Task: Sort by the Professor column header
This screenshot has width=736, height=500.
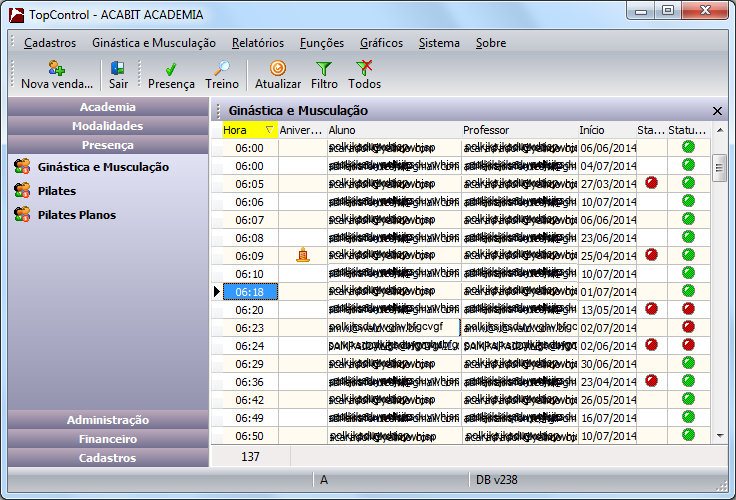Action: tap(520, 130)
